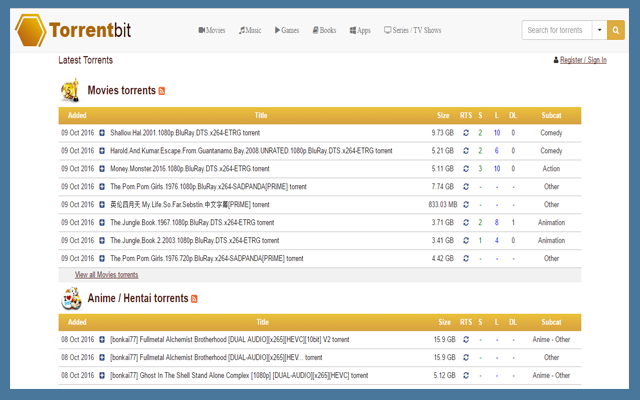Go to Series / TV Shows section
Image resolution: width=640 pixels, height=400 pixels.
(x=413, y=31)
